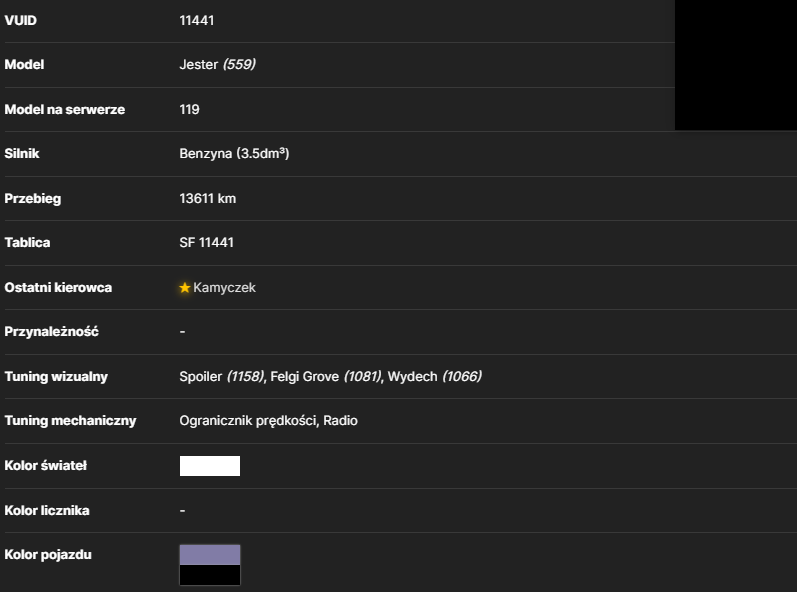This screenshot has width=797, height=592.
Task: Click the Kolor licznika label
Action: coord(47,510)
